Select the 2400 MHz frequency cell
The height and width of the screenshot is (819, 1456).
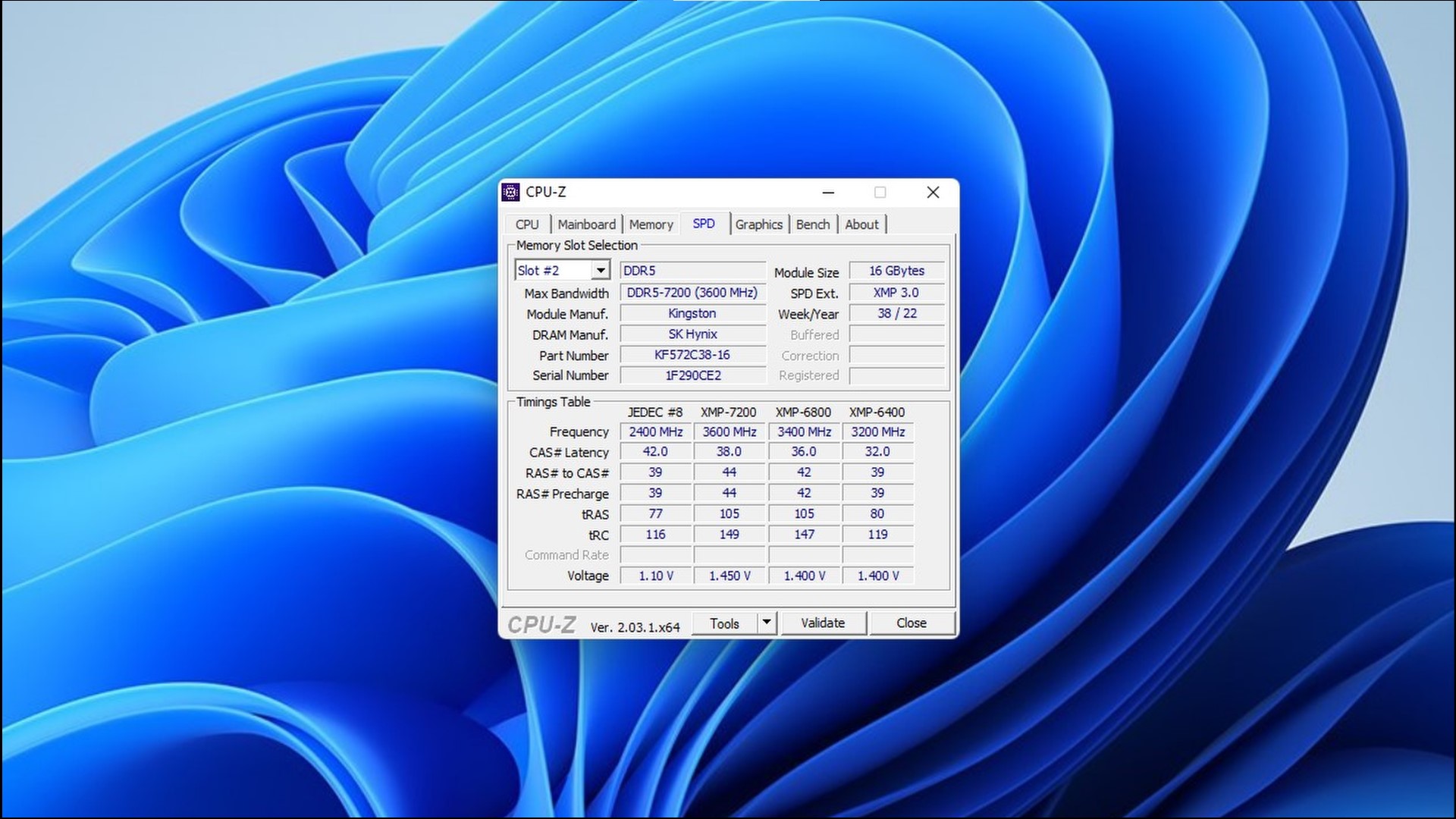[656, 432]
